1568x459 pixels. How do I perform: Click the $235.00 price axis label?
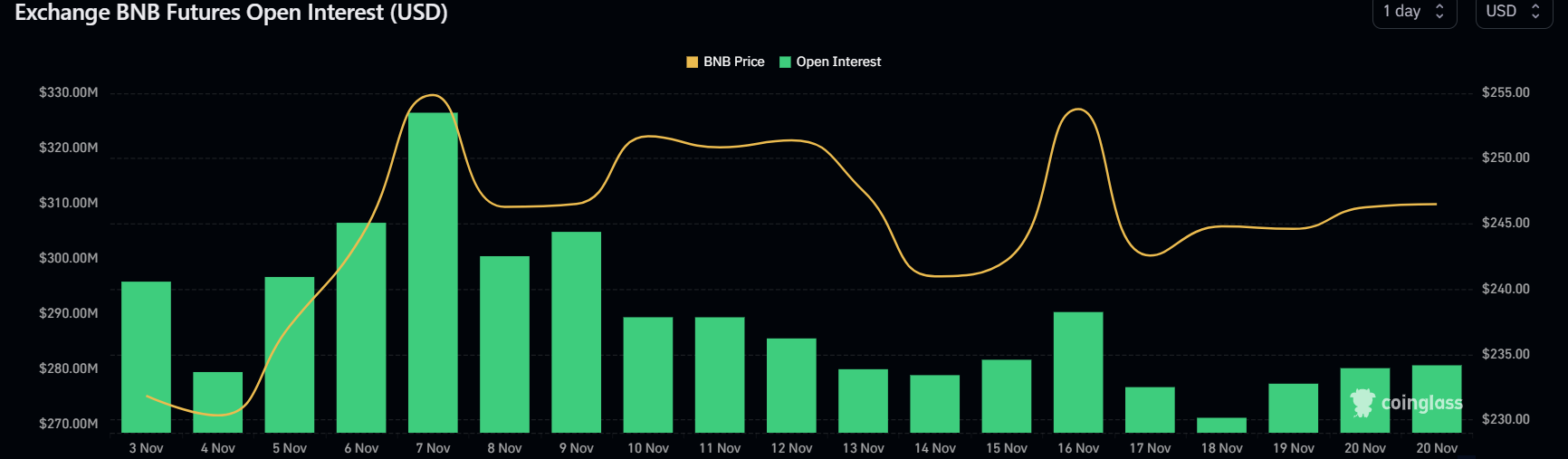tap(1506, 354)
